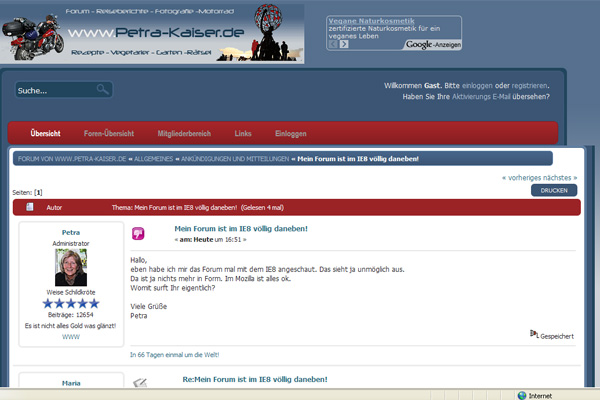Click the topic icon beside Autor header
Viewport: 600px width, 400px height.
30,207
